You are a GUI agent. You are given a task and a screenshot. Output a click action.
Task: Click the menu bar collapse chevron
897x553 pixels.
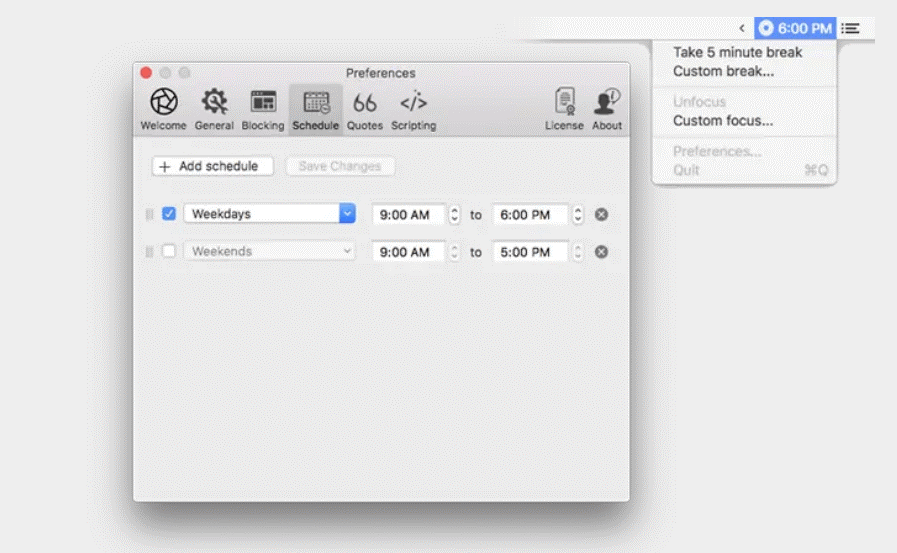[x=742, y=28]
